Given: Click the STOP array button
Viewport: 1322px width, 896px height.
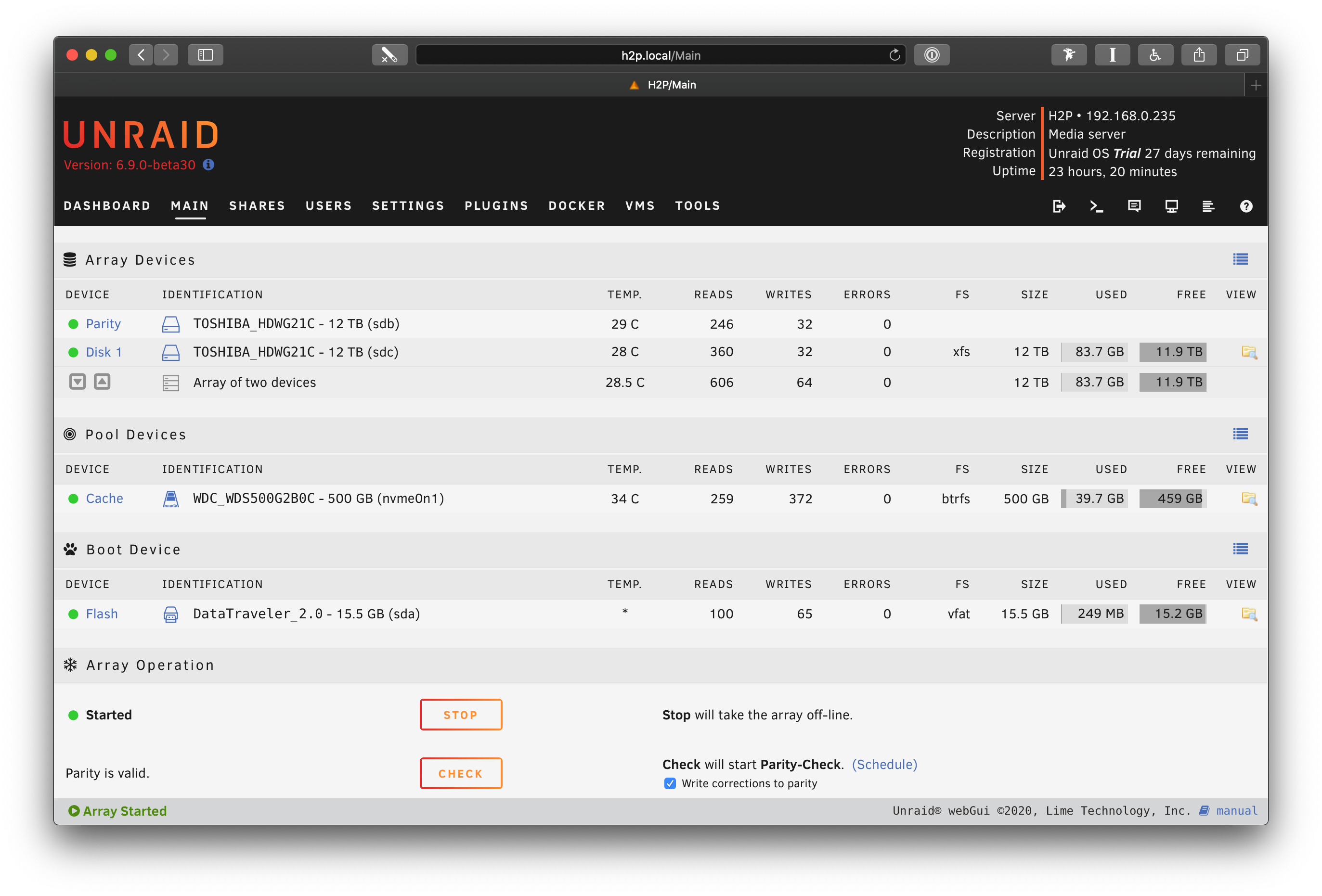Looking at the screenshot, I should coord(461,715).
